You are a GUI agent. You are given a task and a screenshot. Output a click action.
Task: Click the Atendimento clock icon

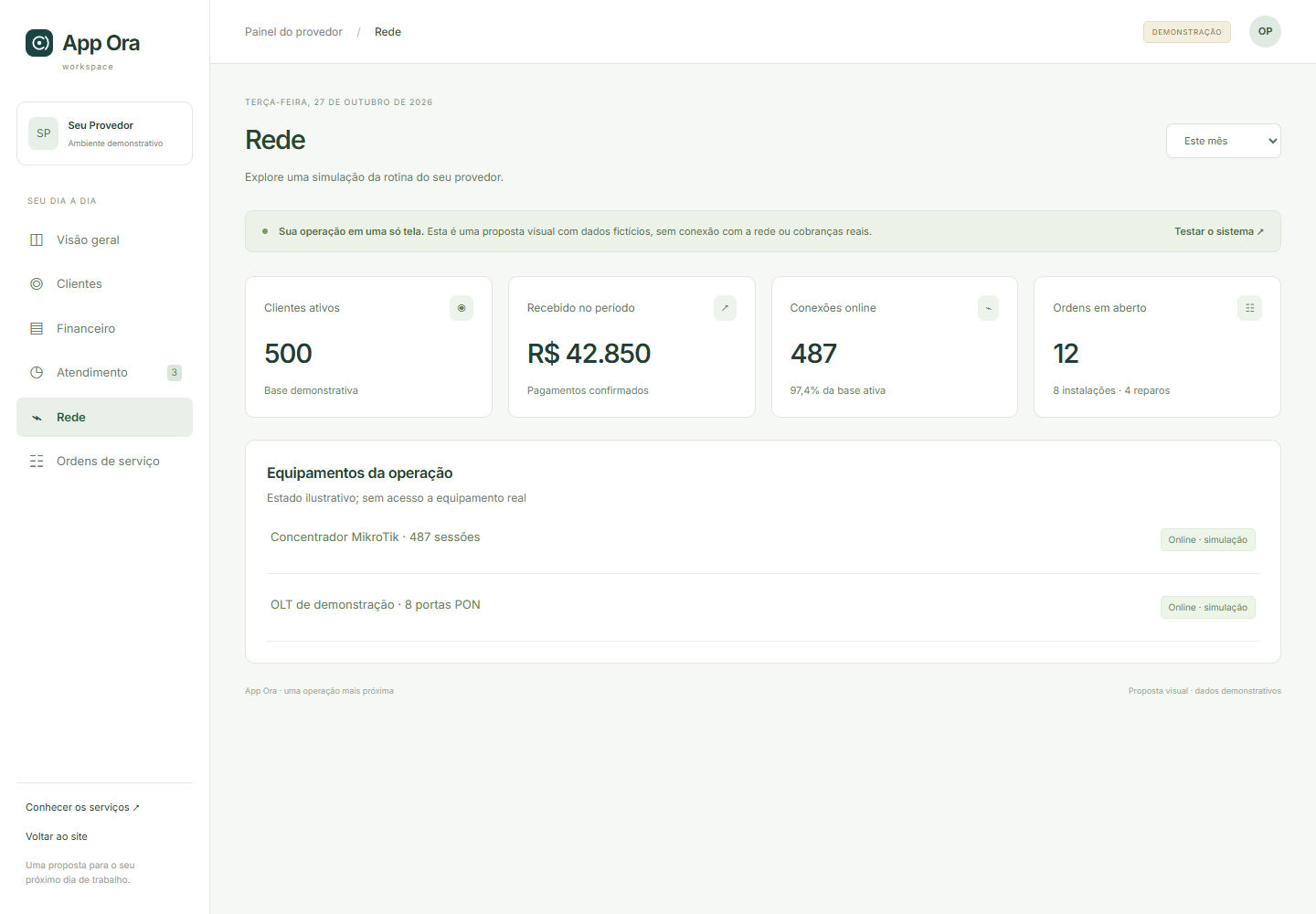pyautogui.click(x=37, y=373)
